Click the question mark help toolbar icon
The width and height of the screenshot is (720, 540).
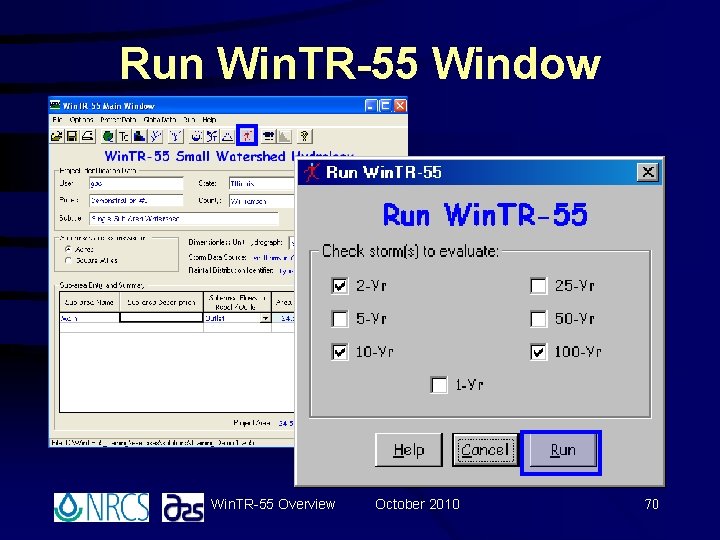click(304, 136)
